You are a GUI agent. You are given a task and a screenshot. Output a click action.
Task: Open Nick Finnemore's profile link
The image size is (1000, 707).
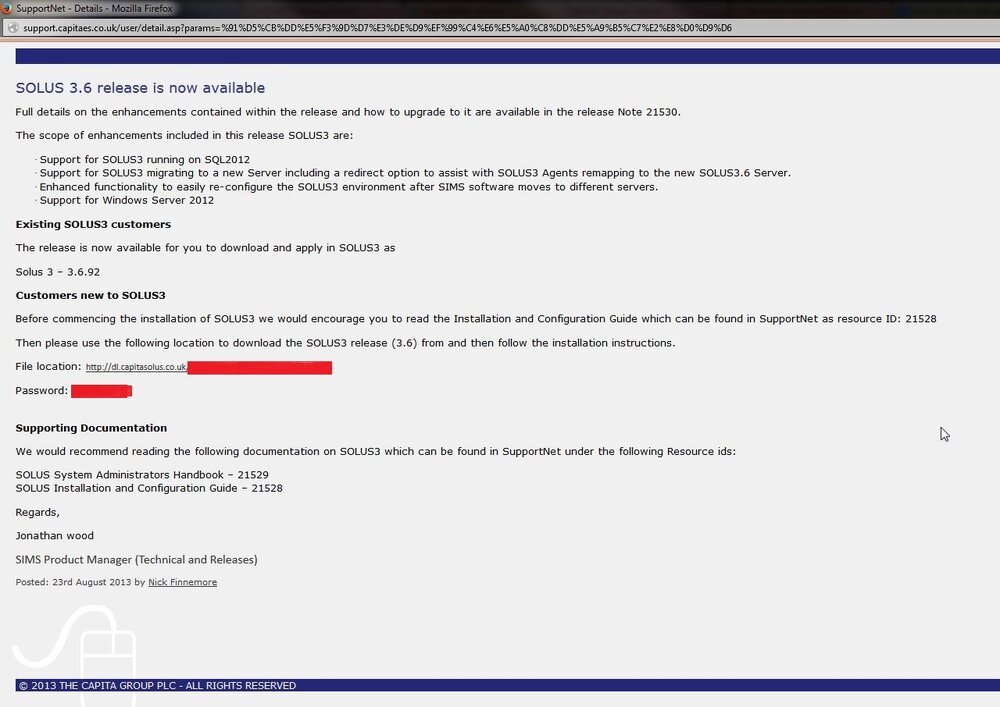182,582
